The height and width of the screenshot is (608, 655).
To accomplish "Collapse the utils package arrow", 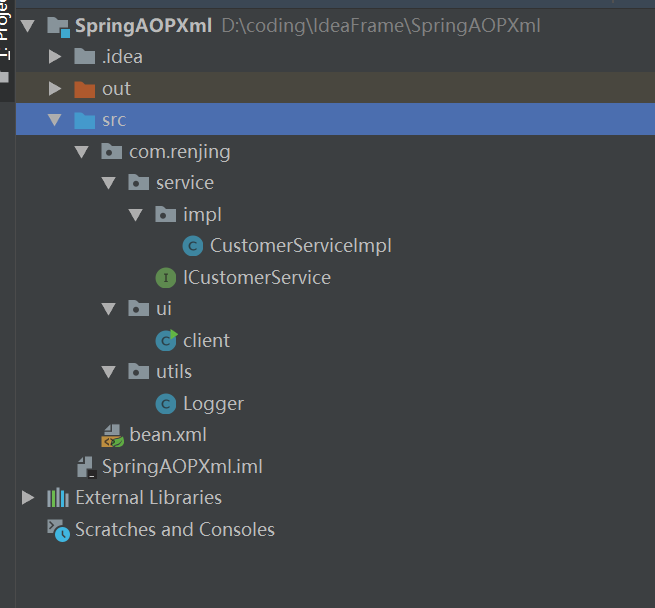I will [x=109, y=372].
